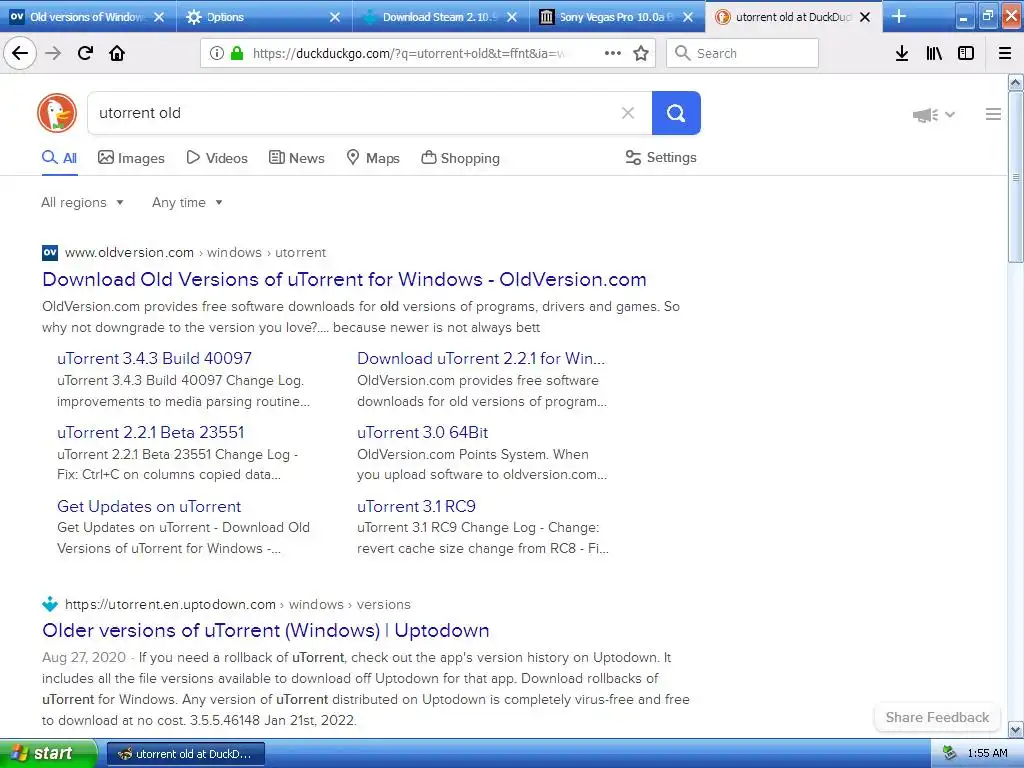Click the page scrollbar up arrow
Viewport: 1024px width, 768px height.
point(1016,82)
